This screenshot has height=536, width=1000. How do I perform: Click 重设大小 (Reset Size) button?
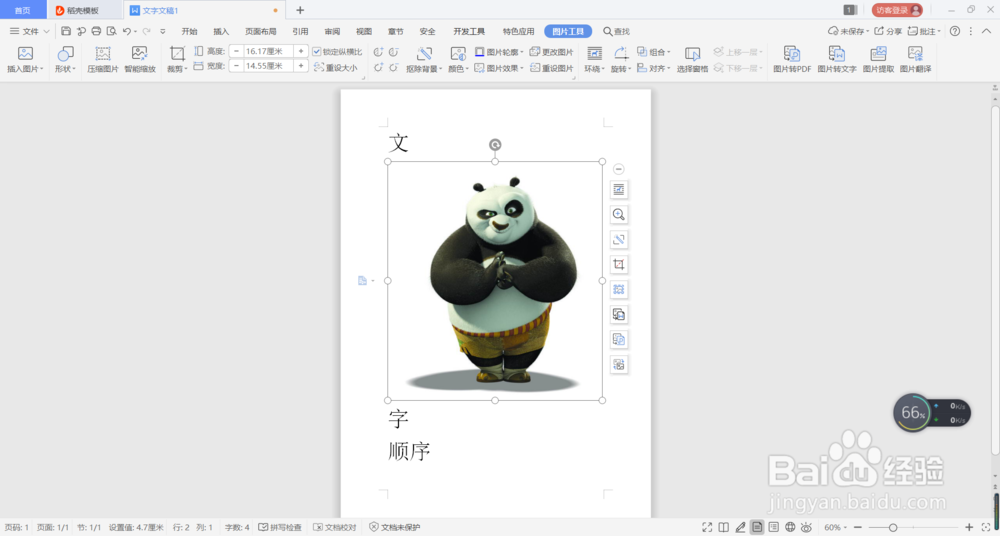[x=335, y=67]
